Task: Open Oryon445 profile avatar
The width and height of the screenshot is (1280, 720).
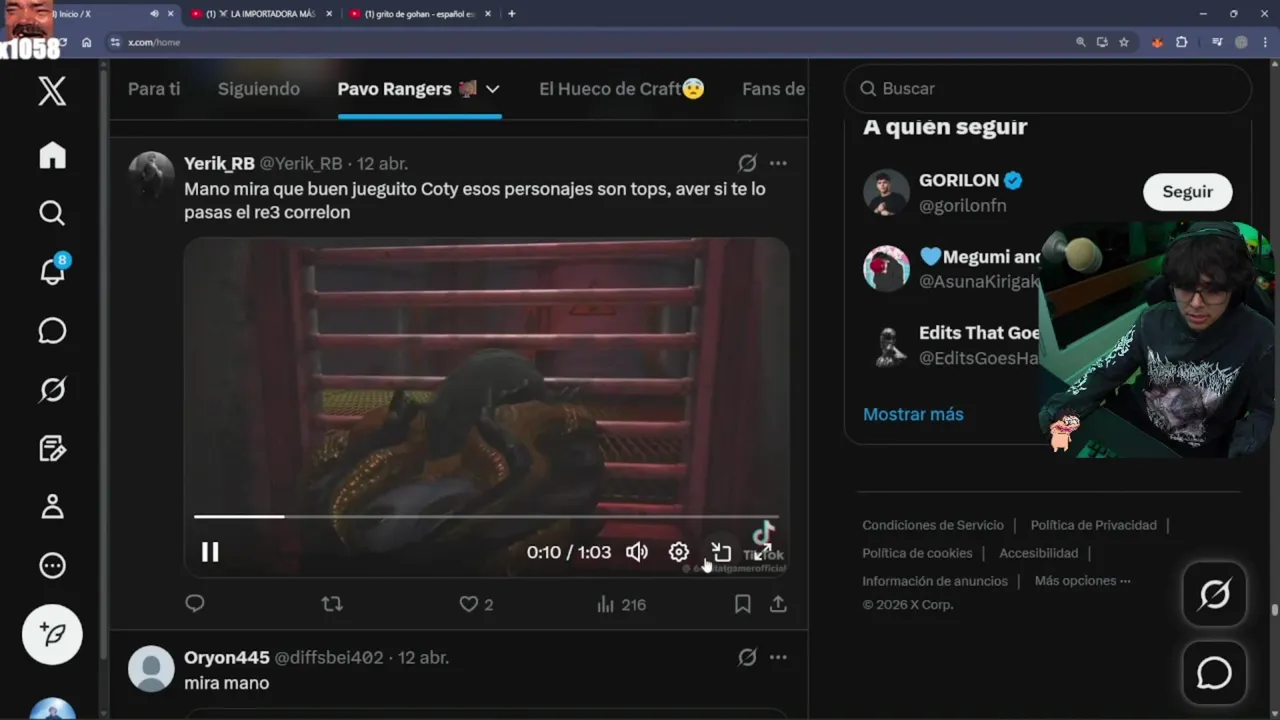Action: 152,669
